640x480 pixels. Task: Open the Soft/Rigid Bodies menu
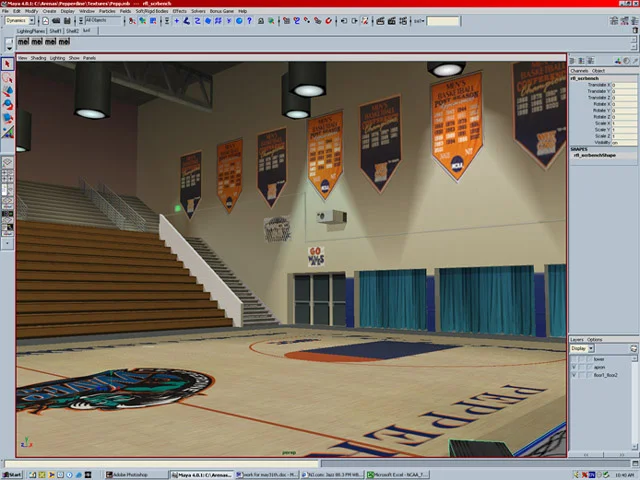click(x=152, y=11)
